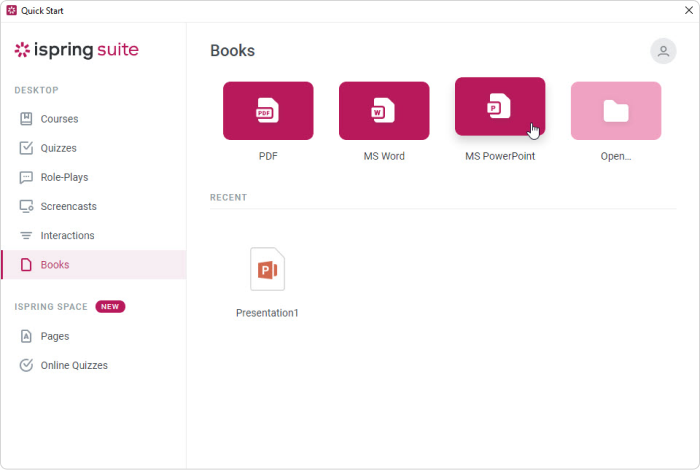Click the Open... label under folder tile
The image size is (700, 470).
tap(615, 156)
